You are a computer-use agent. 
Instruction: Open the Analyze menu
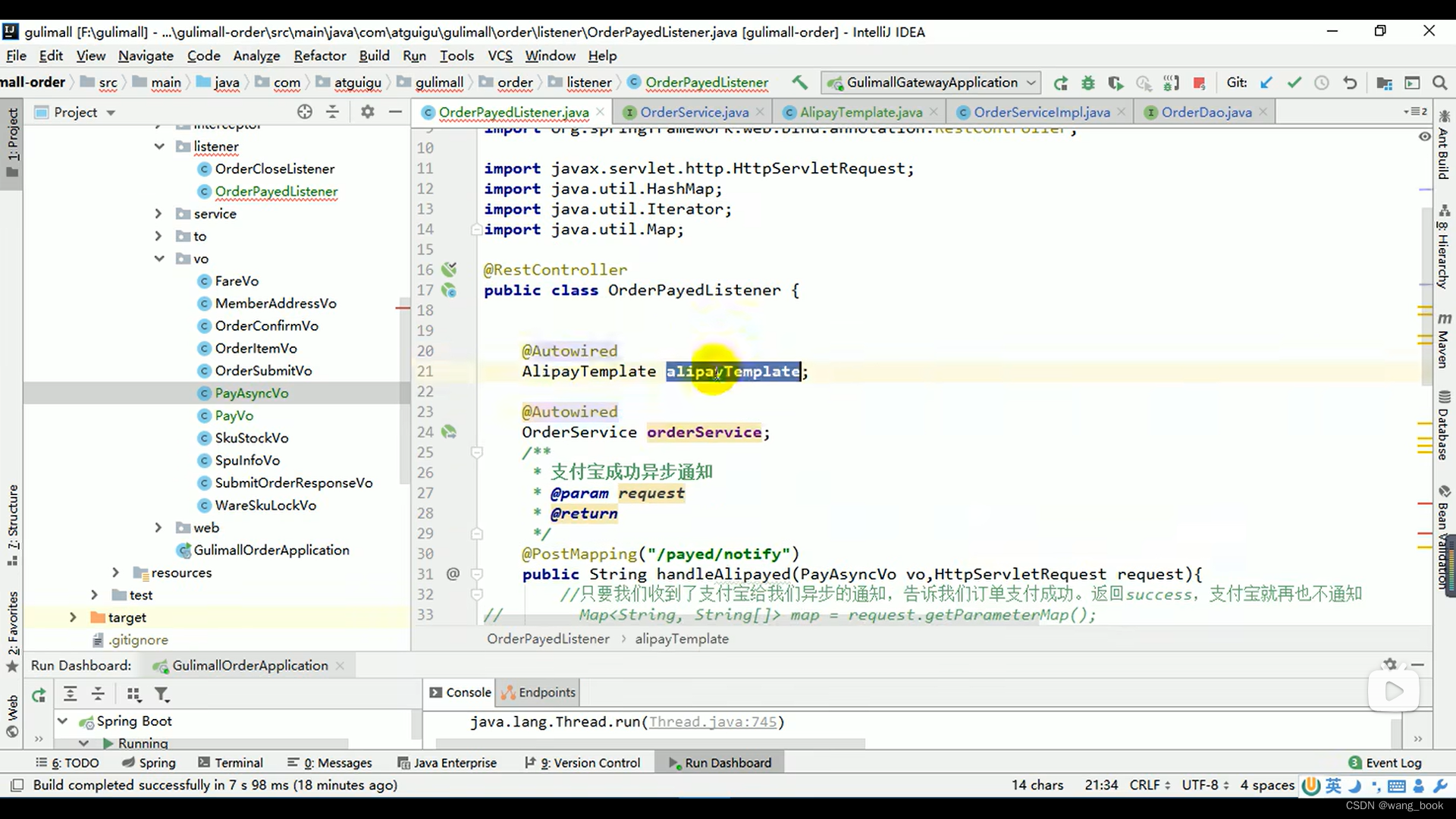coord(256,55)
